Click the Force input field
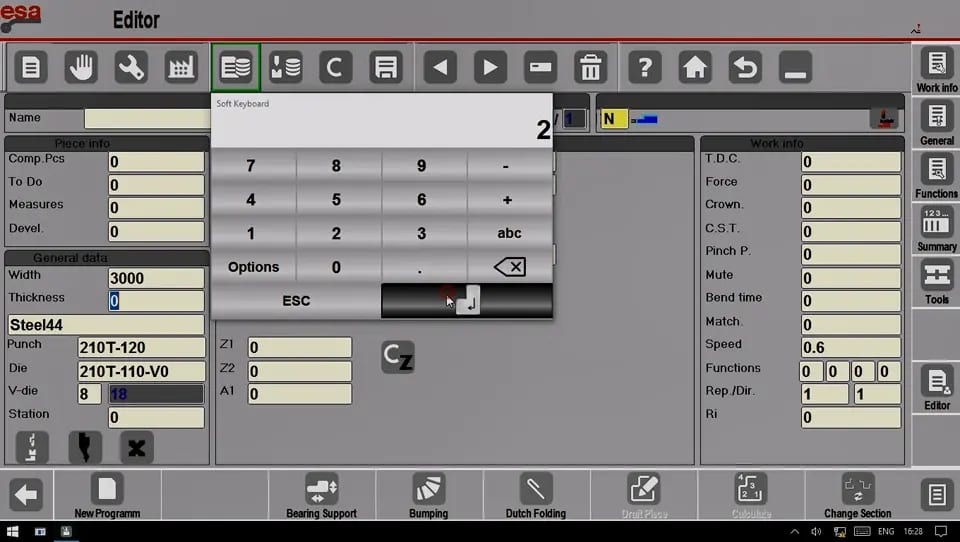 851,185
